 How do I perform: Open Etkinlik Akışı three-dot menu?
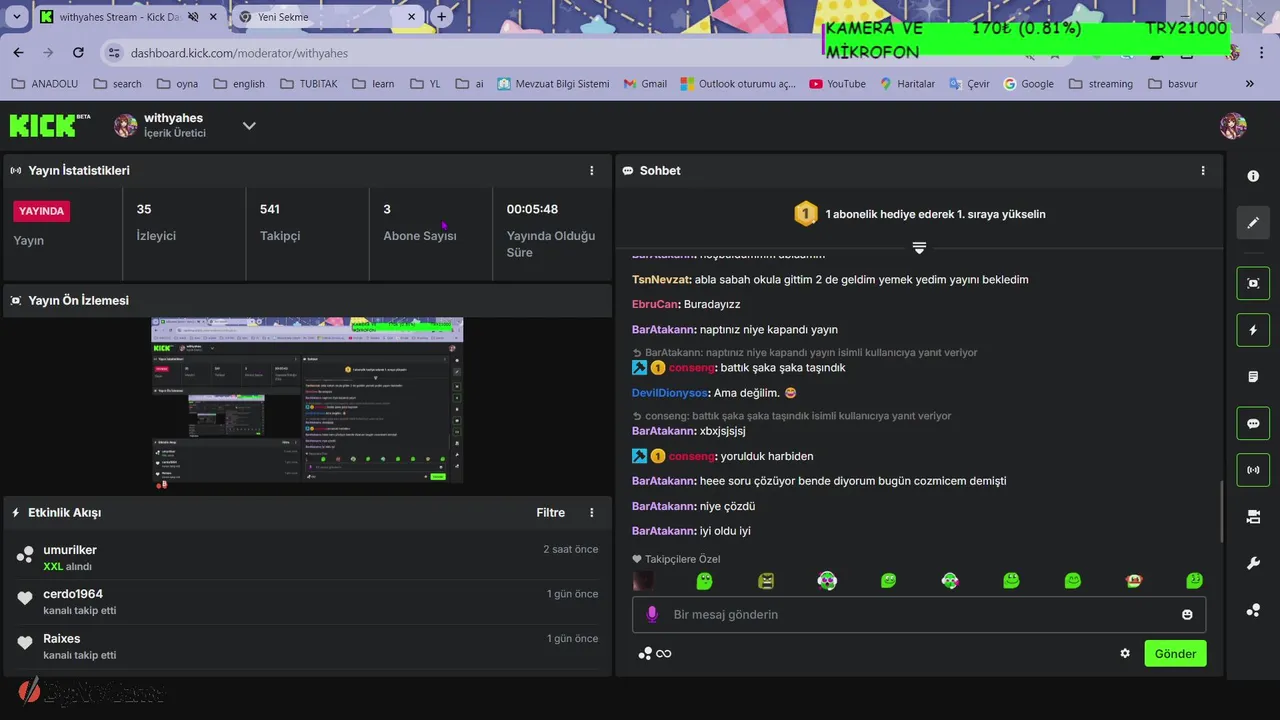[x=592, y=513]
